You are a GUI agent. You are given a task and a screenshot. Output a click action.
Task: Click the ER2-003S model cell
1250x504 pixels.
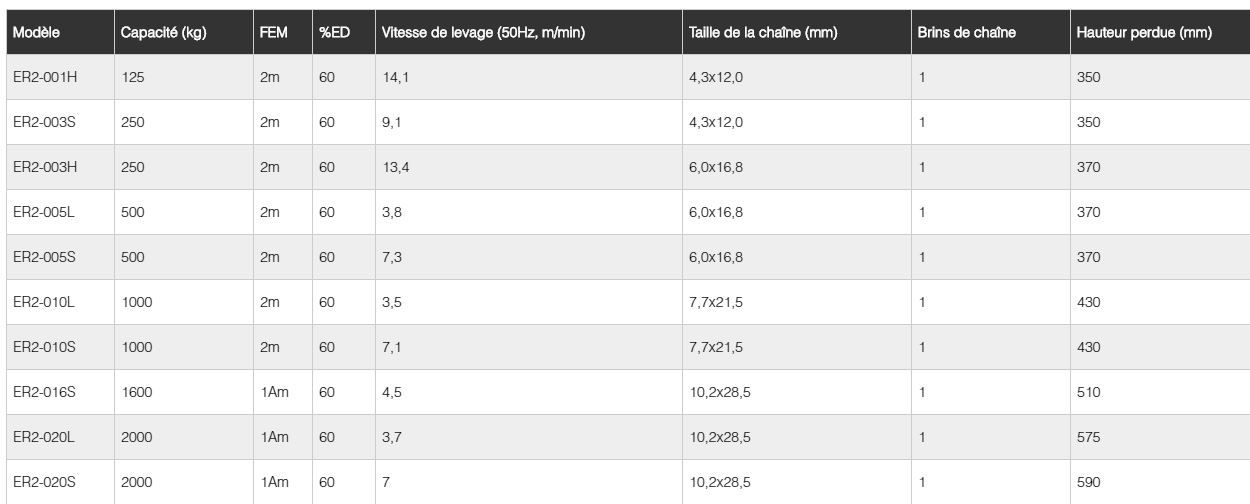45,122
